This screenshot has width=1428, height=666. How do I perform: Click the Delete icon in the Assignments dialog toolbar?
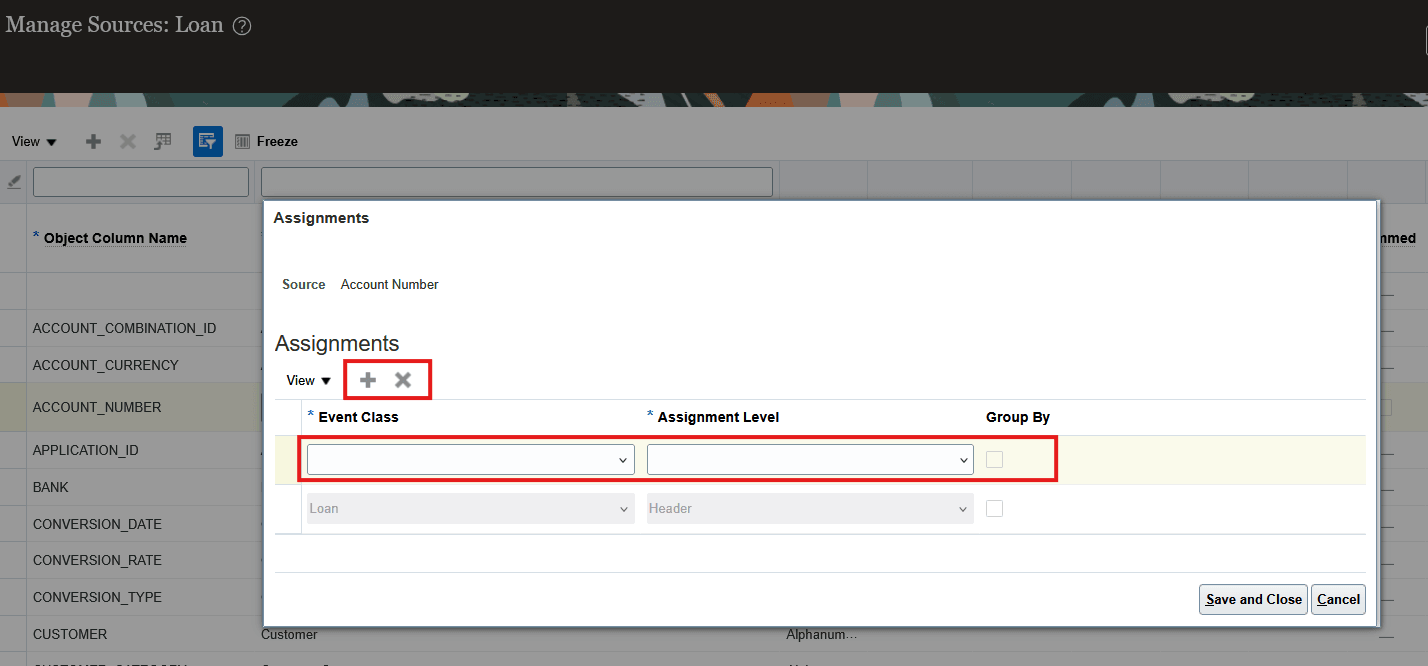[403, 380]
